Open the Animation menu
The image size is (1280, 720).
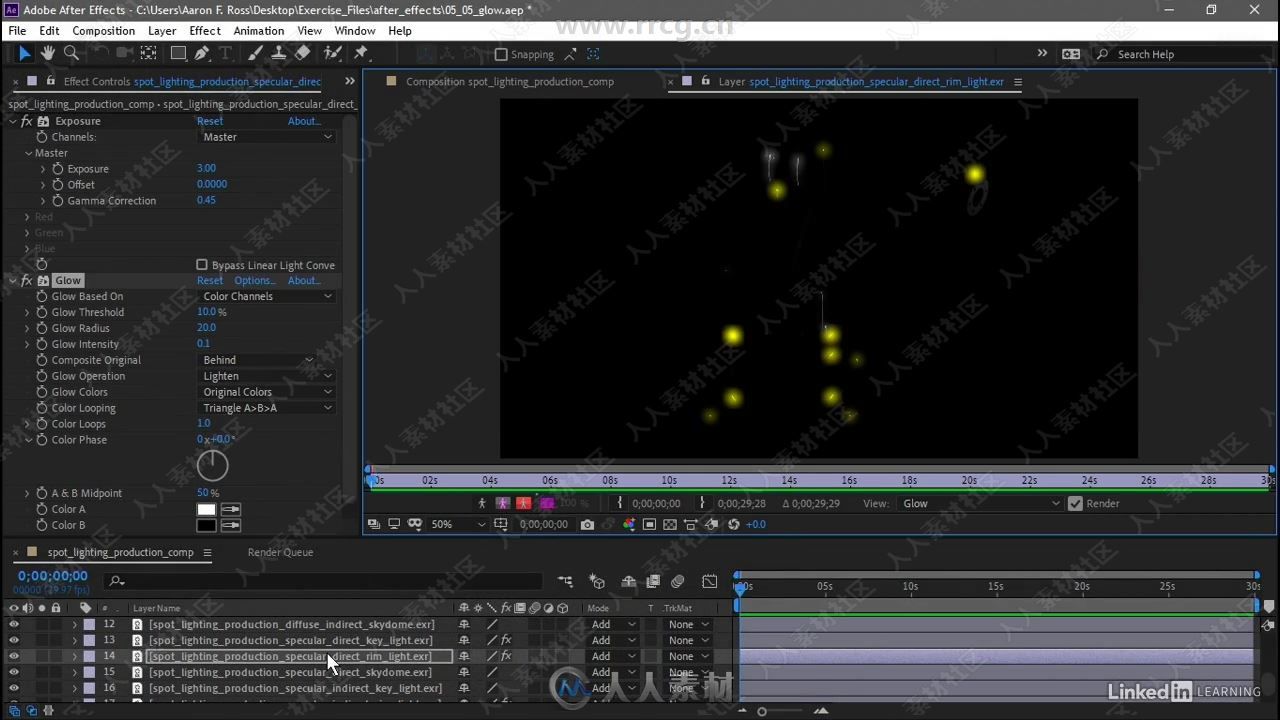tap(259, 31)
